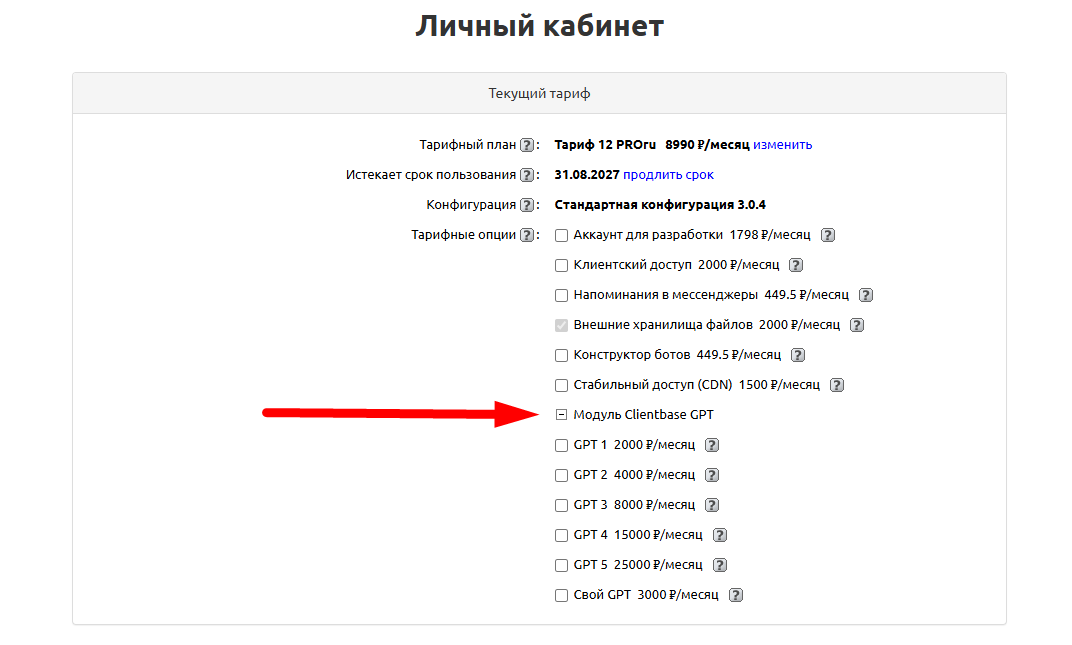
Task: Open help icon beside Истекает срок пользования
Action: point(526,175)
